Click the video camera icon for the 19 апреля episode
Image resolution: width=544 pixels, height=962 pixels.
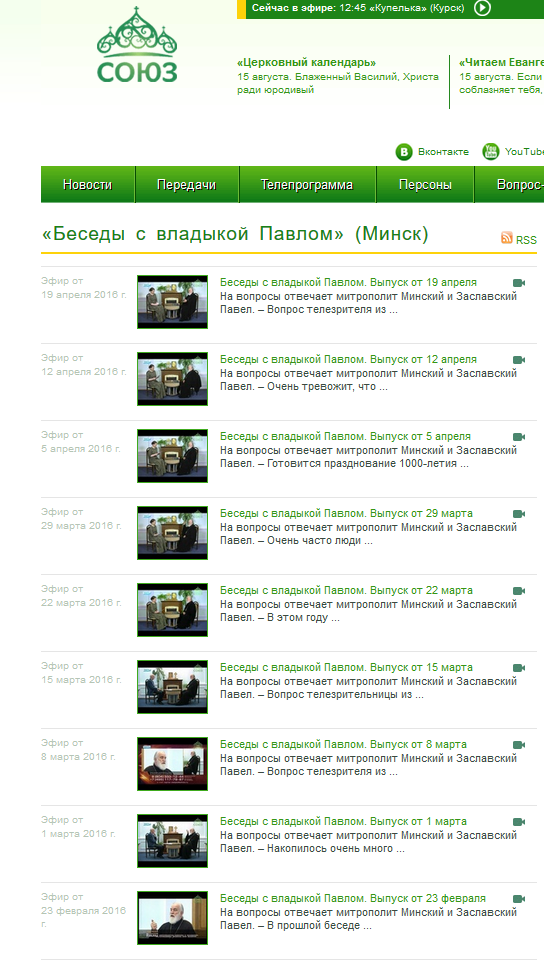point(519,283)
